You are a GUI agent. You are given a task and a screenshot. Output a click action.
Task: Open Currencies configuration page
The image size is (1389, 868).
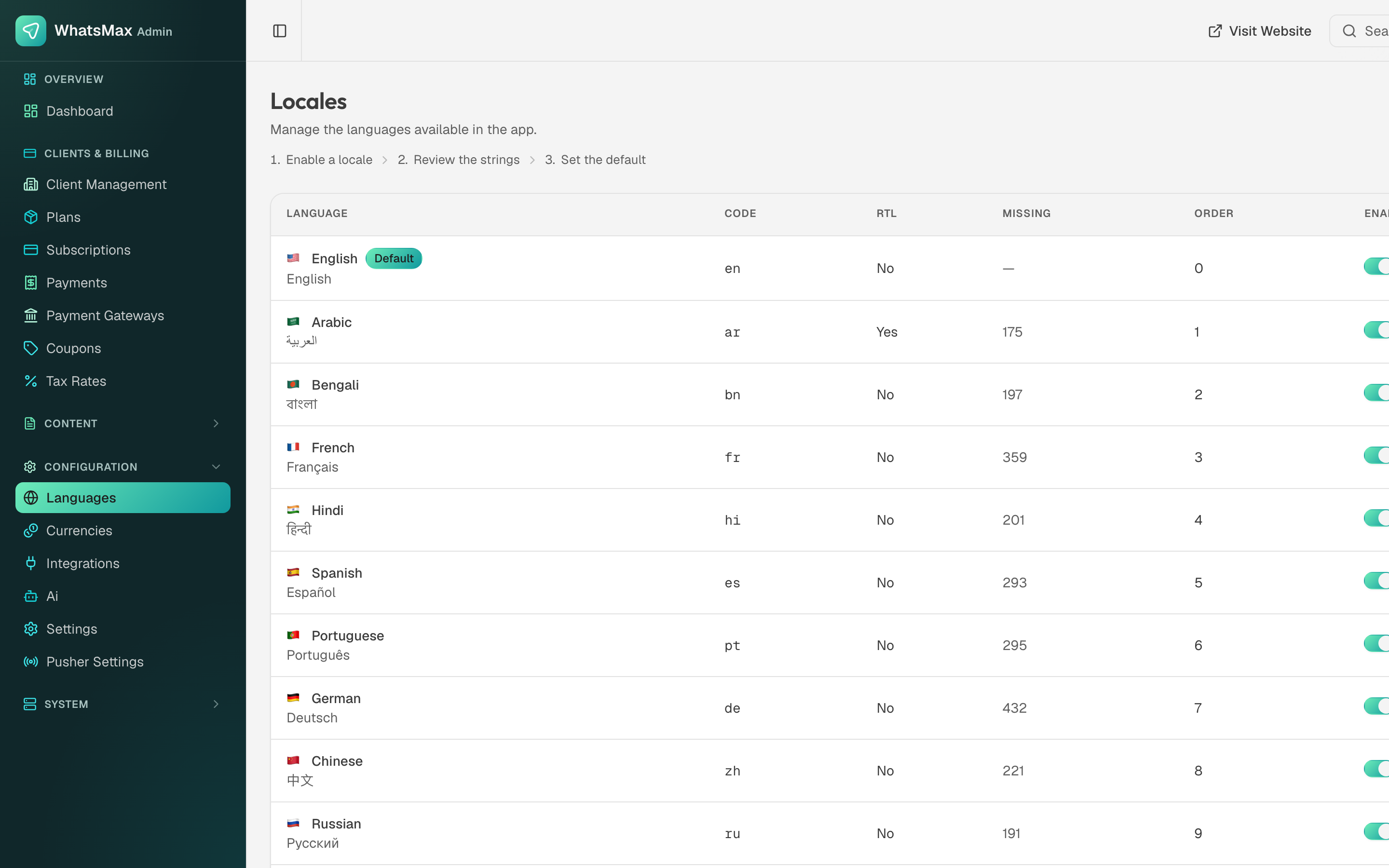click(123, 530)
